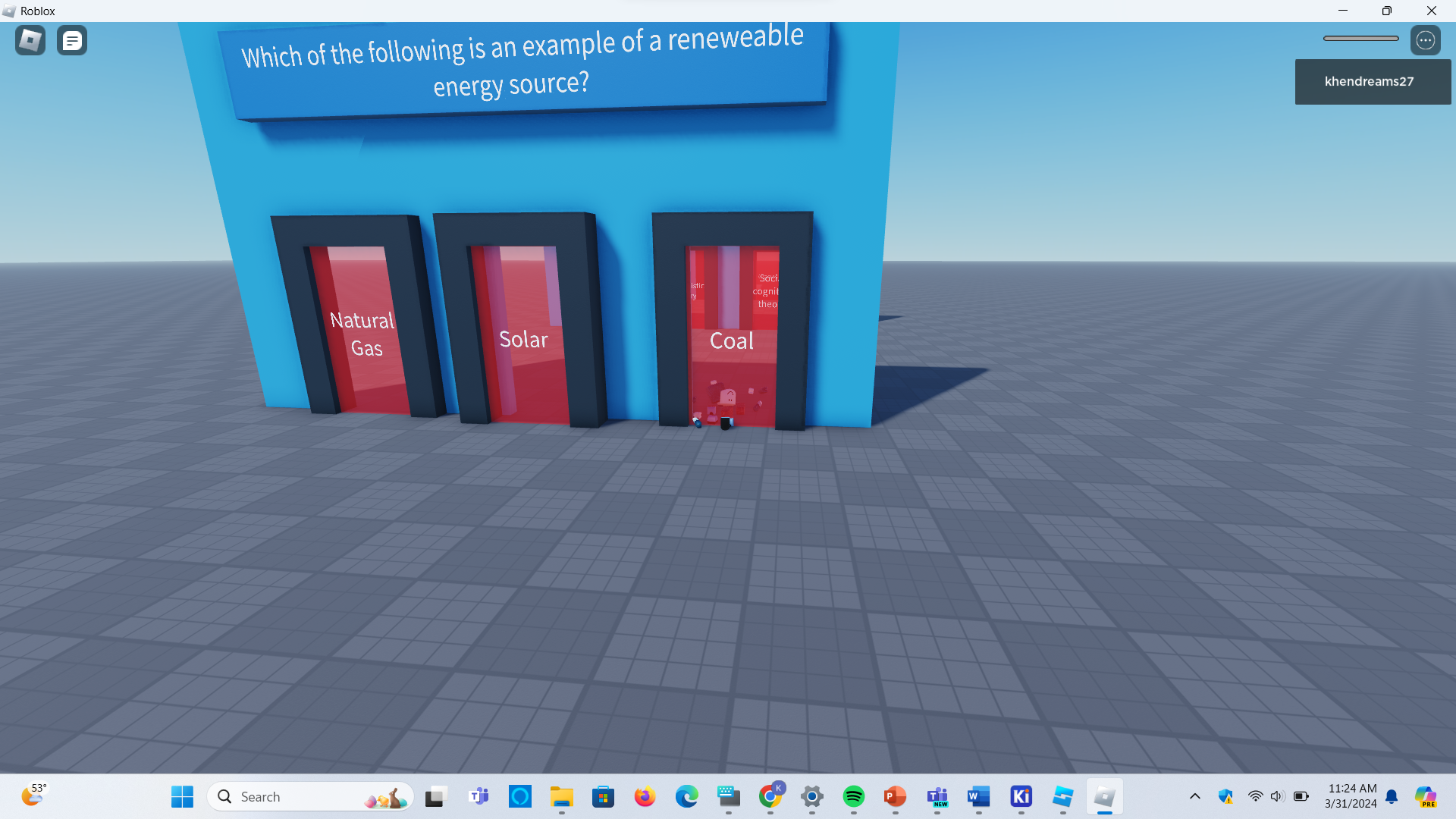The height and width of the screenshot is (819, 1456).
Task: Launch Roblox Studio from the taskbar
Action: [x=1062, y=796]
